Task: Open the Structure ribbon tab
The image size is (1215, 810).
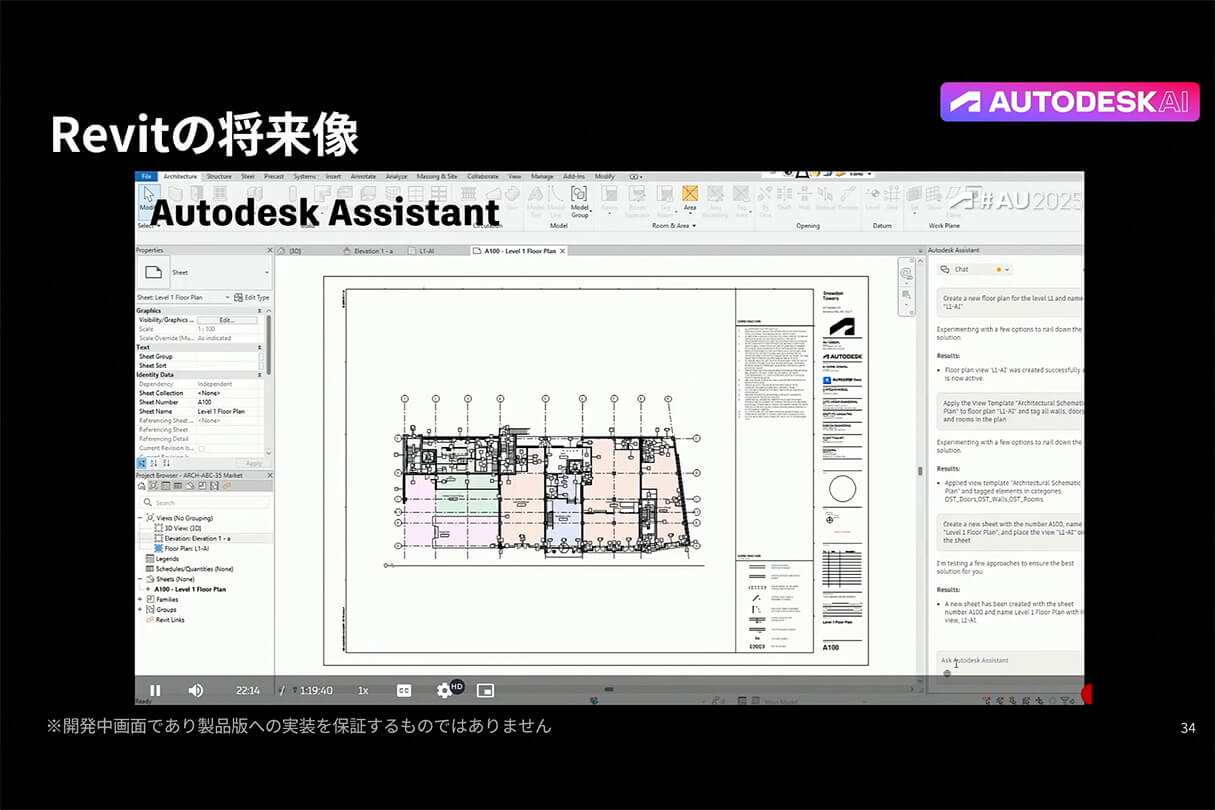Action: 218,176
